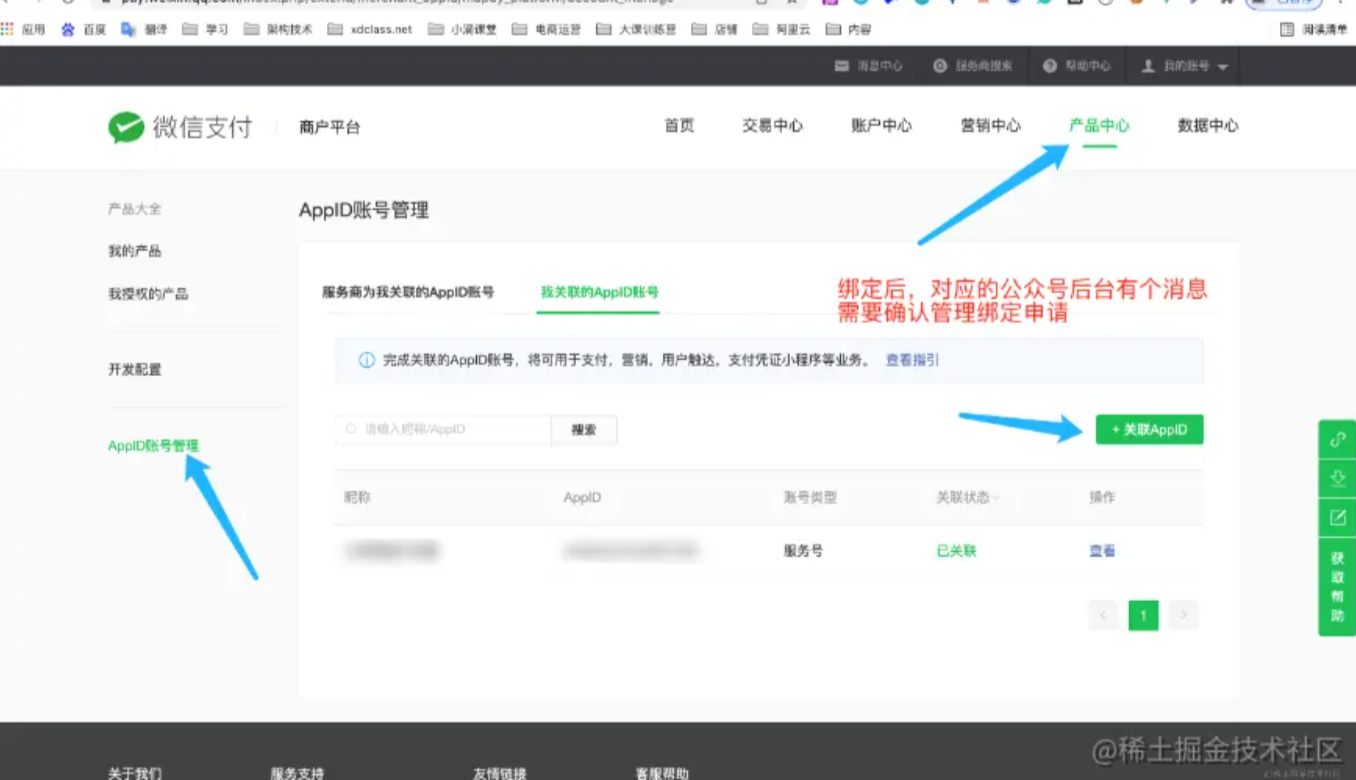This screenshot has width=1356, height=780.
Task: Open the 电商运营 bookmark folder
Action: (x=546, y=29)
